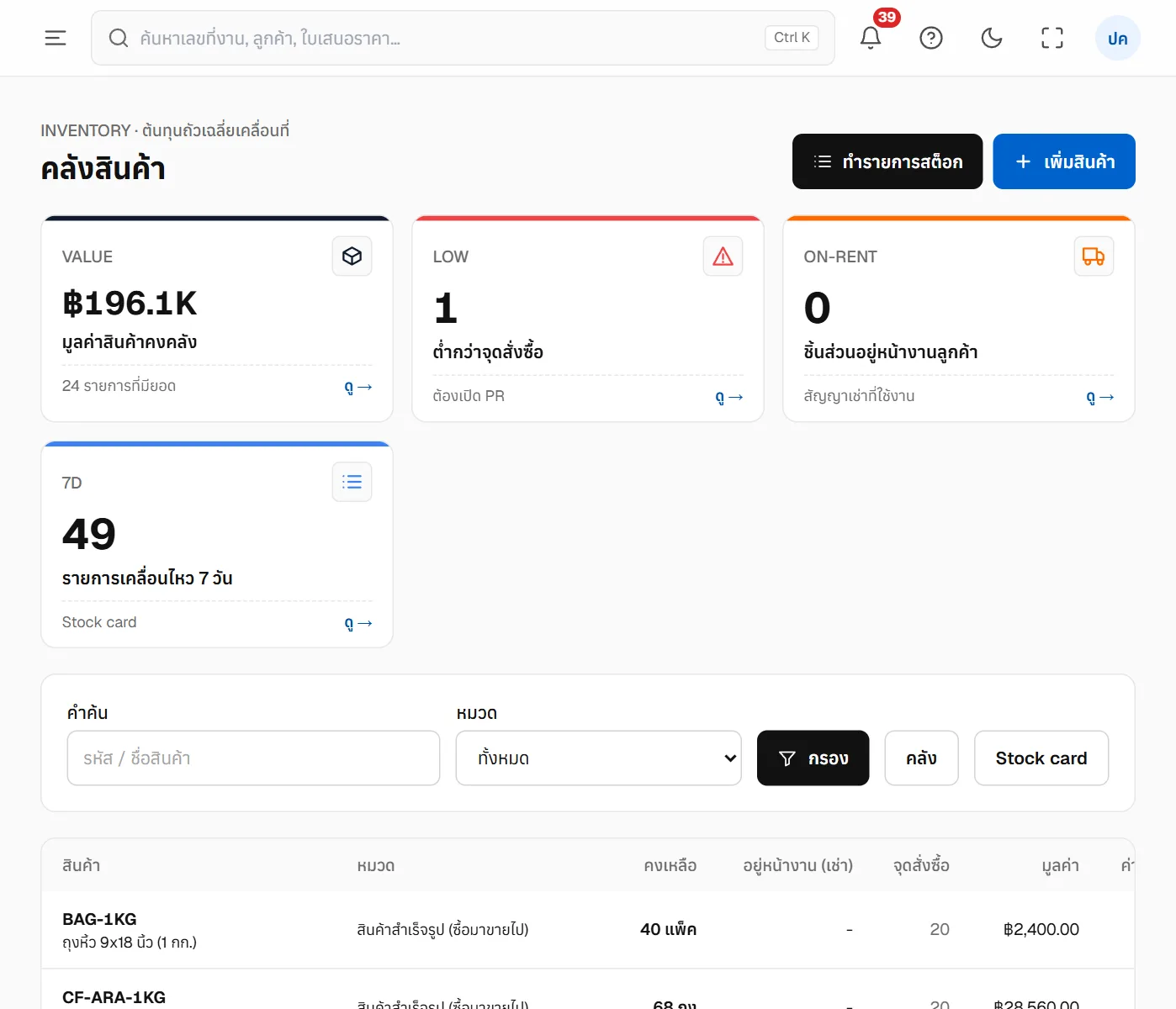
Task: Click the สินค้า column header
Action: pyautogui.click(x=81, y=865)
